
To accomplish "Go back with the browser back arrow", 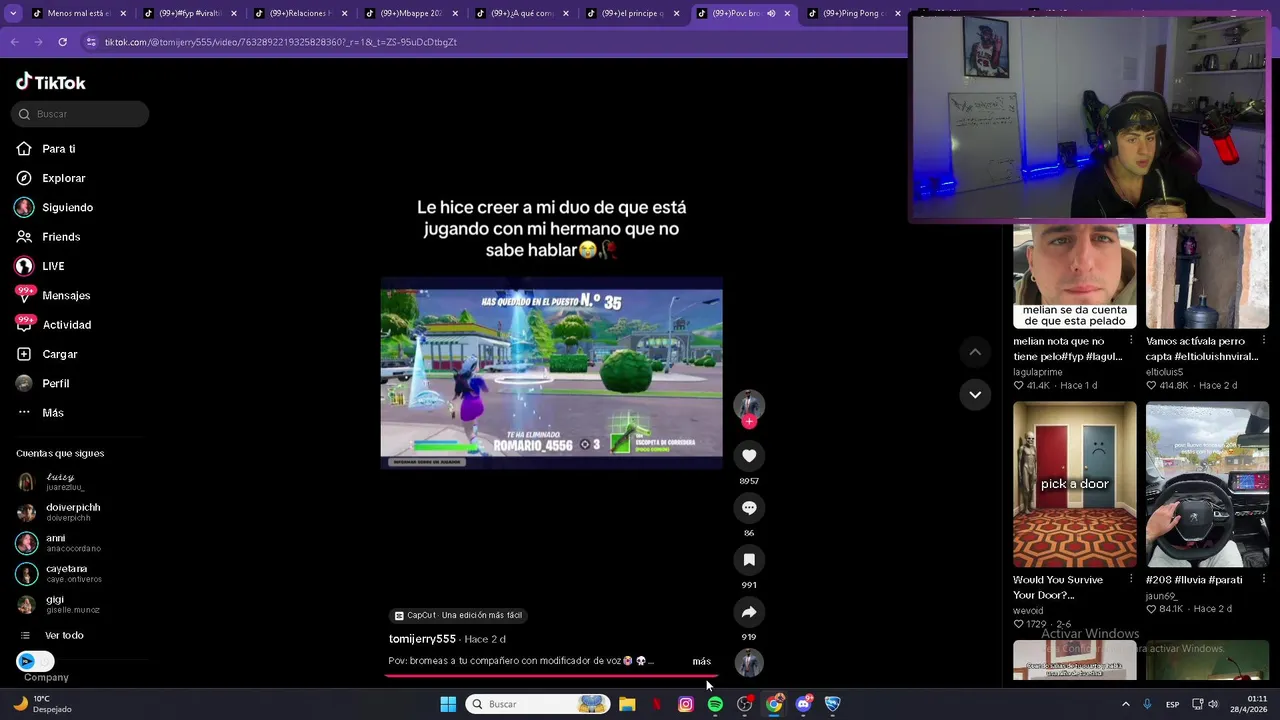I will coord(14,42).
